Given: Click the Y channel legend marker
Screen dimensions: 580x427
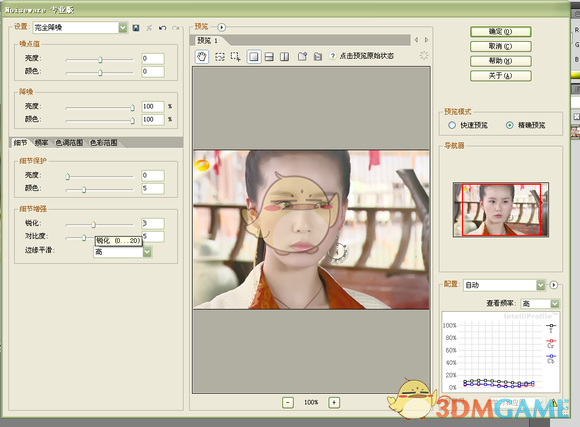Looking at the screenshot, I should [x=551, y=327].
